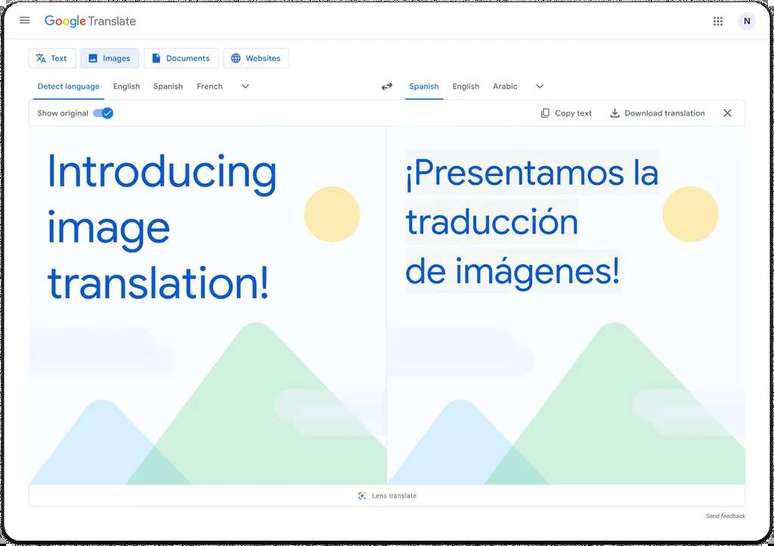Click the original image with English text
The height and width of the screenshot is (546, 774).
tap(208, 306)
